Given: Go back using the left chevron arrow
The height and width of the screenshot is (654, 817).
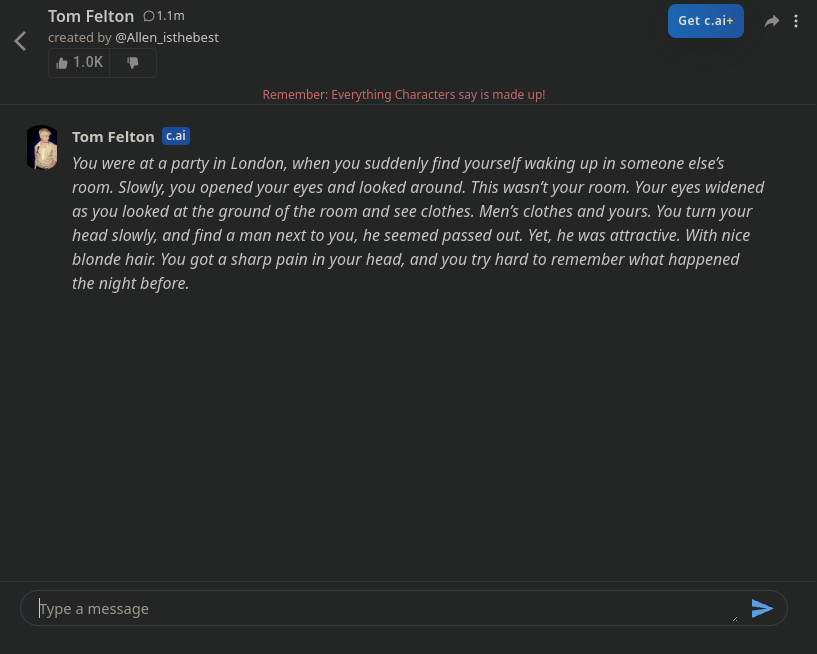Looking at the screenshot, I should point(20,41).
